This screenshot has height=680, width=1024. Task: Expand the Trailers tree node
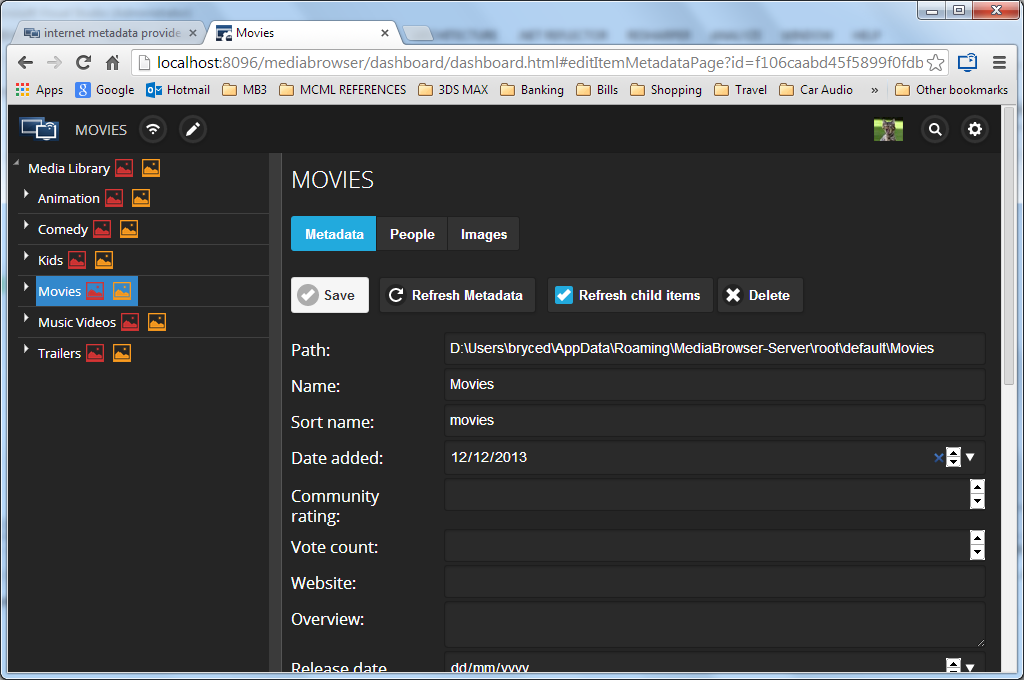point(26,349)
